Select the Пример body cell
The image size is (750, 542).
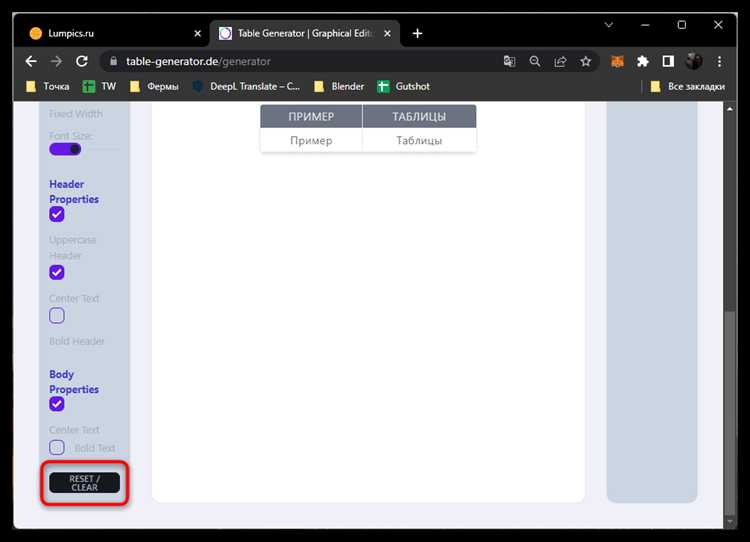pos(311,140)
